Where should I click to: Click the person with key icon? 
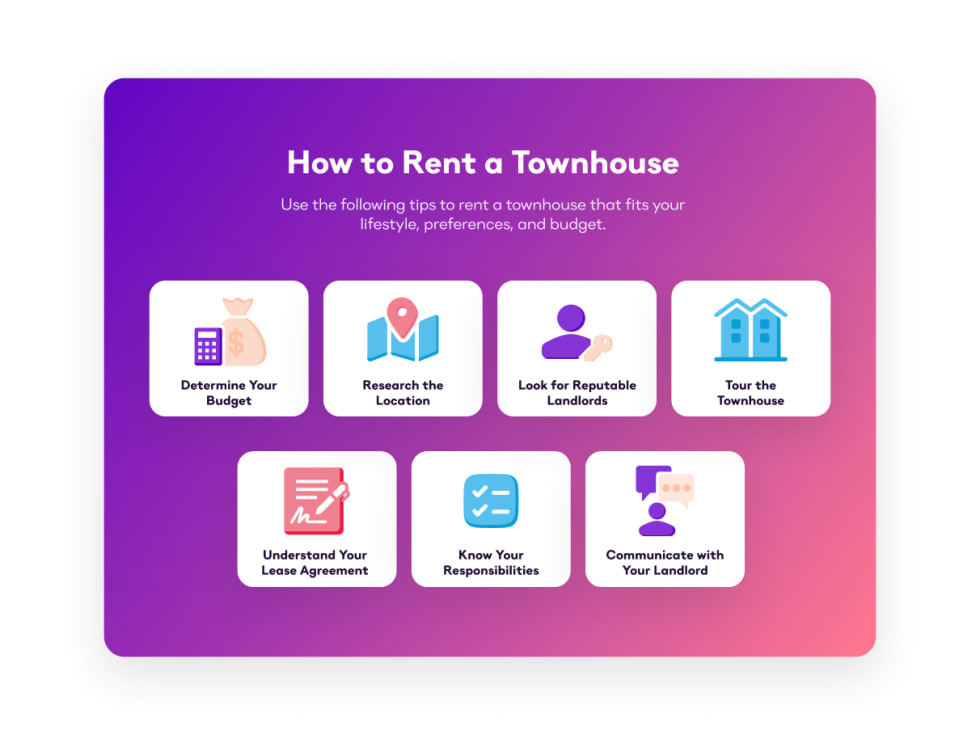576,332
